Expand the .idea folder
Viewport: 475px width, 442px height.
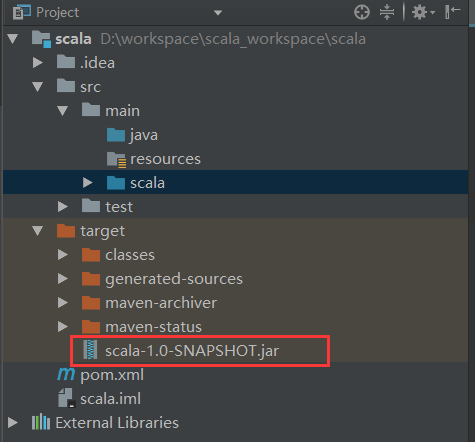[37, 63]
